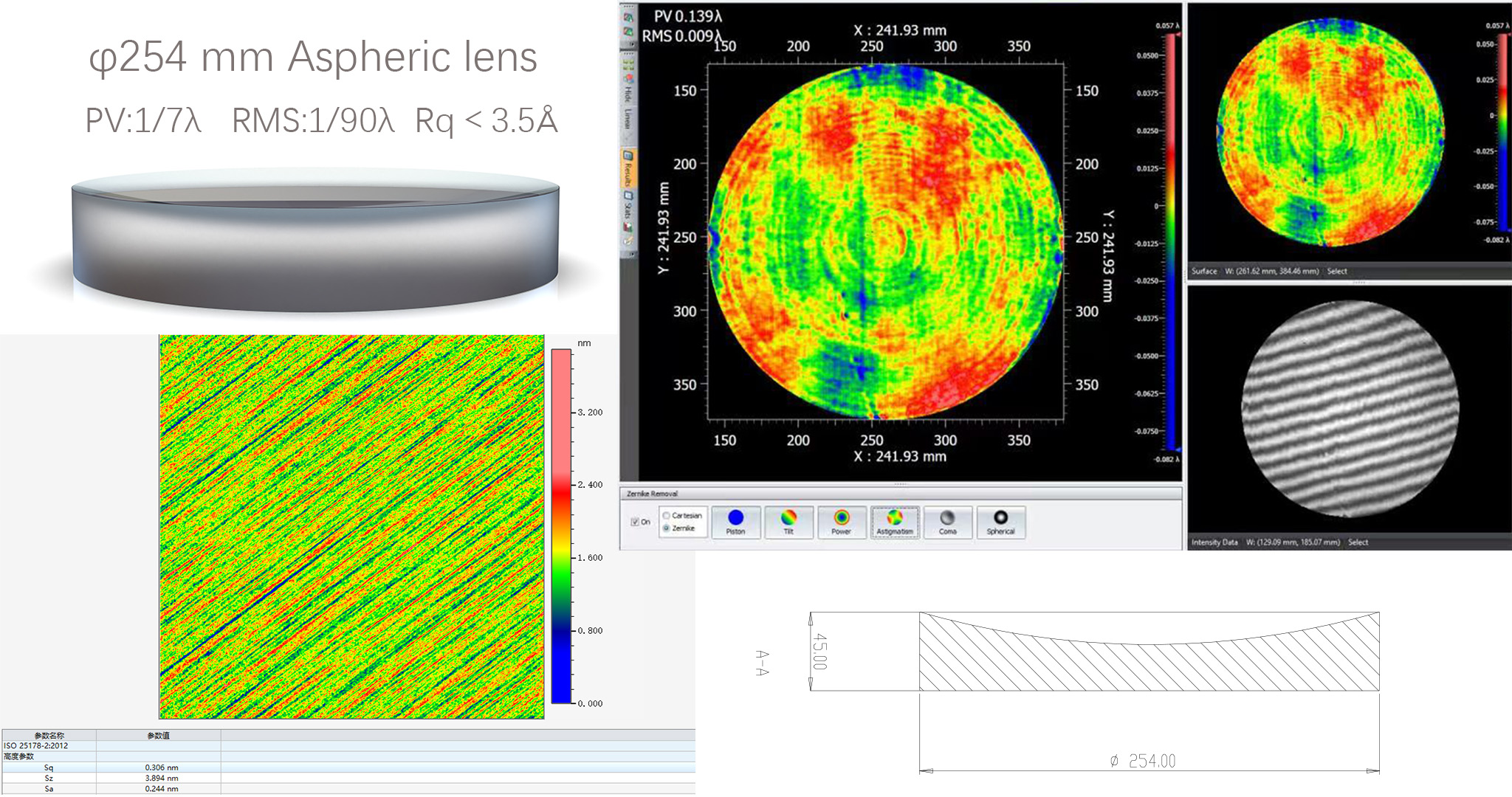Toggle Tilt Zernike term removal
The image size is (1512, 797).
tap(788, 522)
